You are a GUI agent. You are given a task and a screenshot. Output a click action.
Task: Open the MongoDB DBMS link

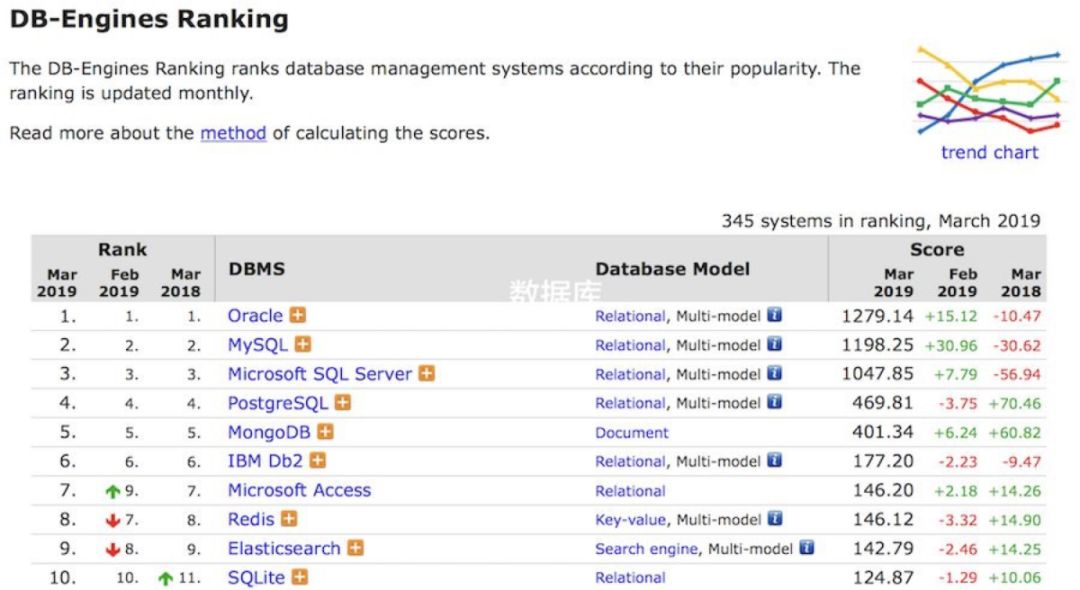click(x=269, y=432)
